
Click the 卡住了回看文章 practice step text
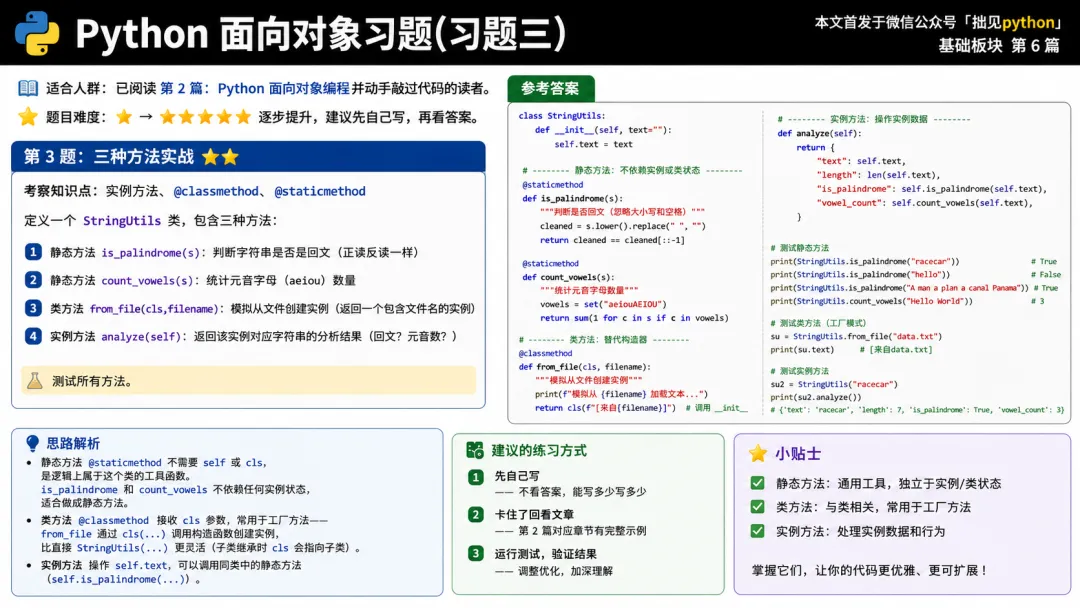click(x=534, y=514)
